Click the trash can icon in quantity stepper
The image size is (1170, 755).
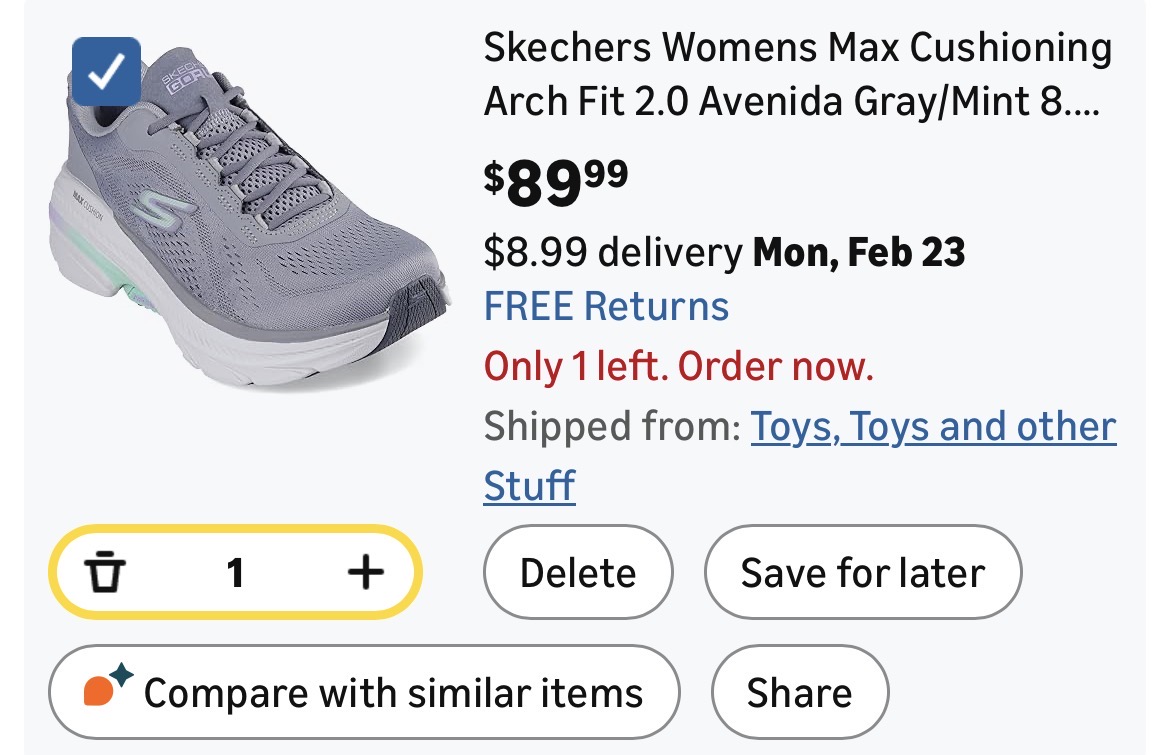(x=104, y=573)
